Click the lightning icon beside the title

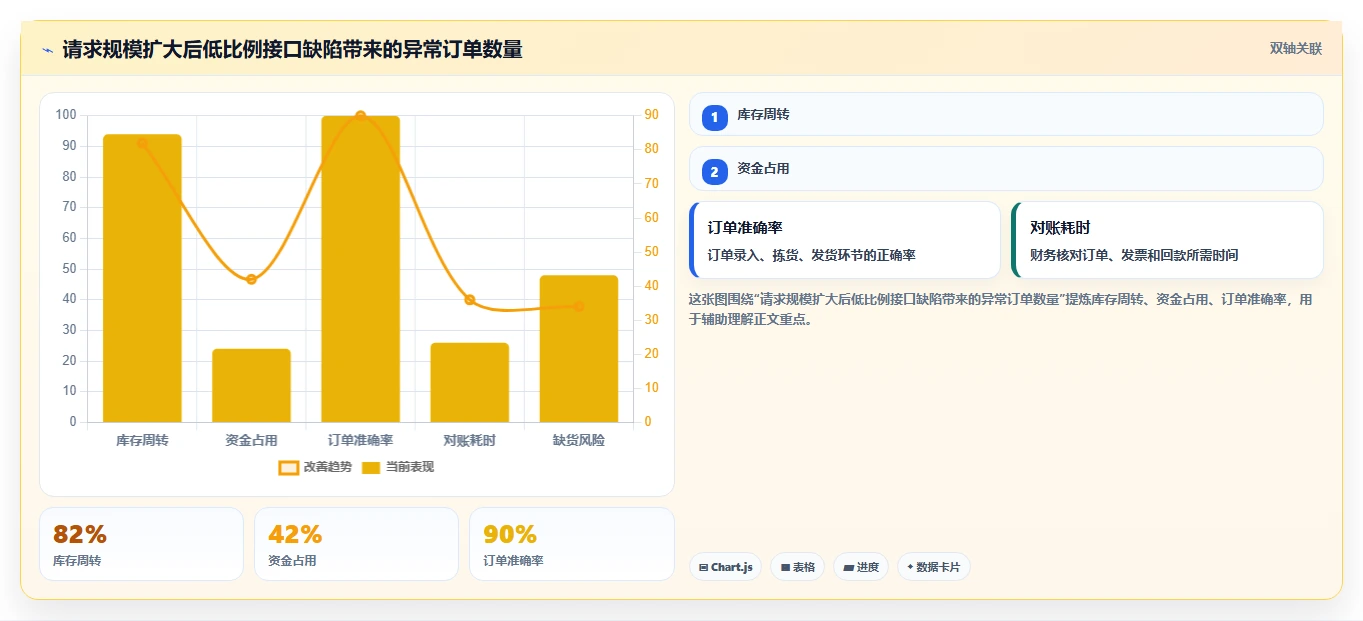(47, 50)
